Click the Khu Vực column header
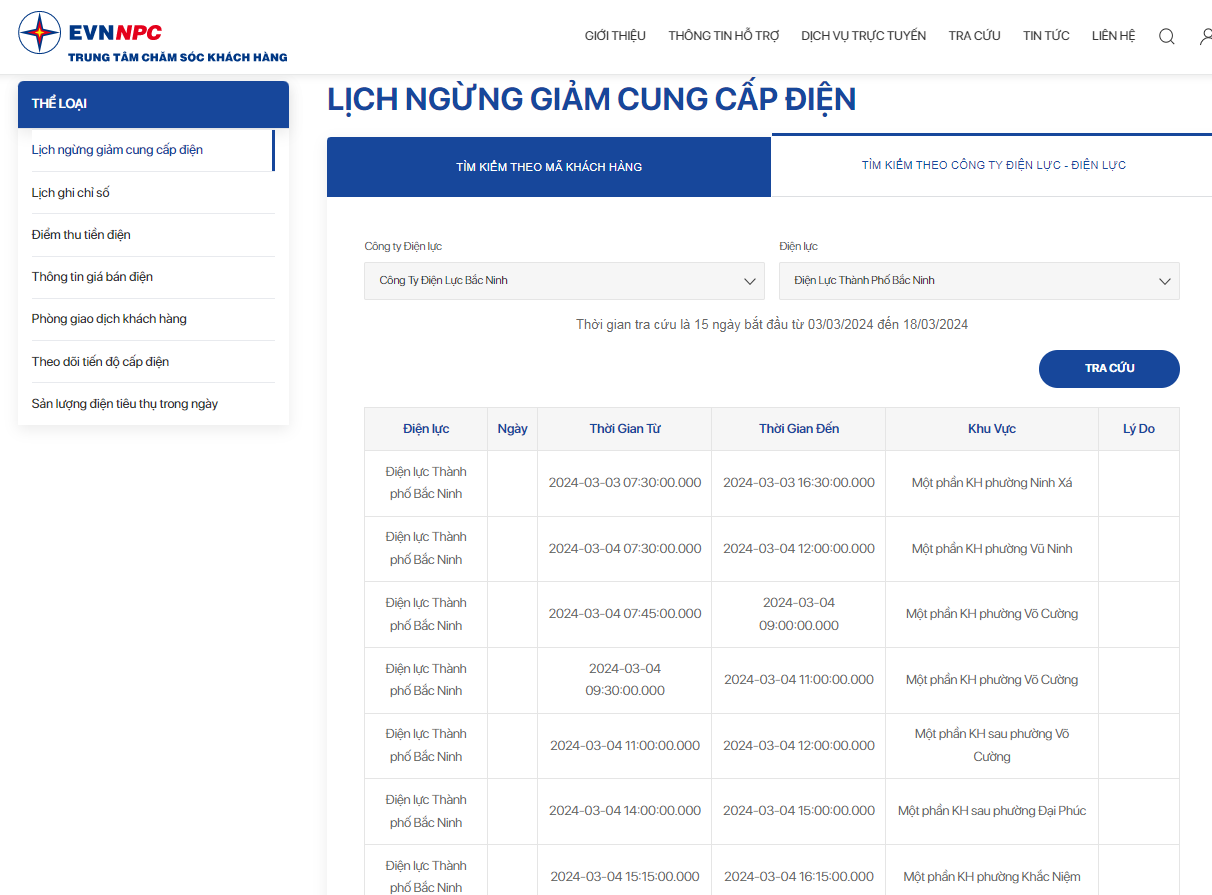 click(992, 429)
